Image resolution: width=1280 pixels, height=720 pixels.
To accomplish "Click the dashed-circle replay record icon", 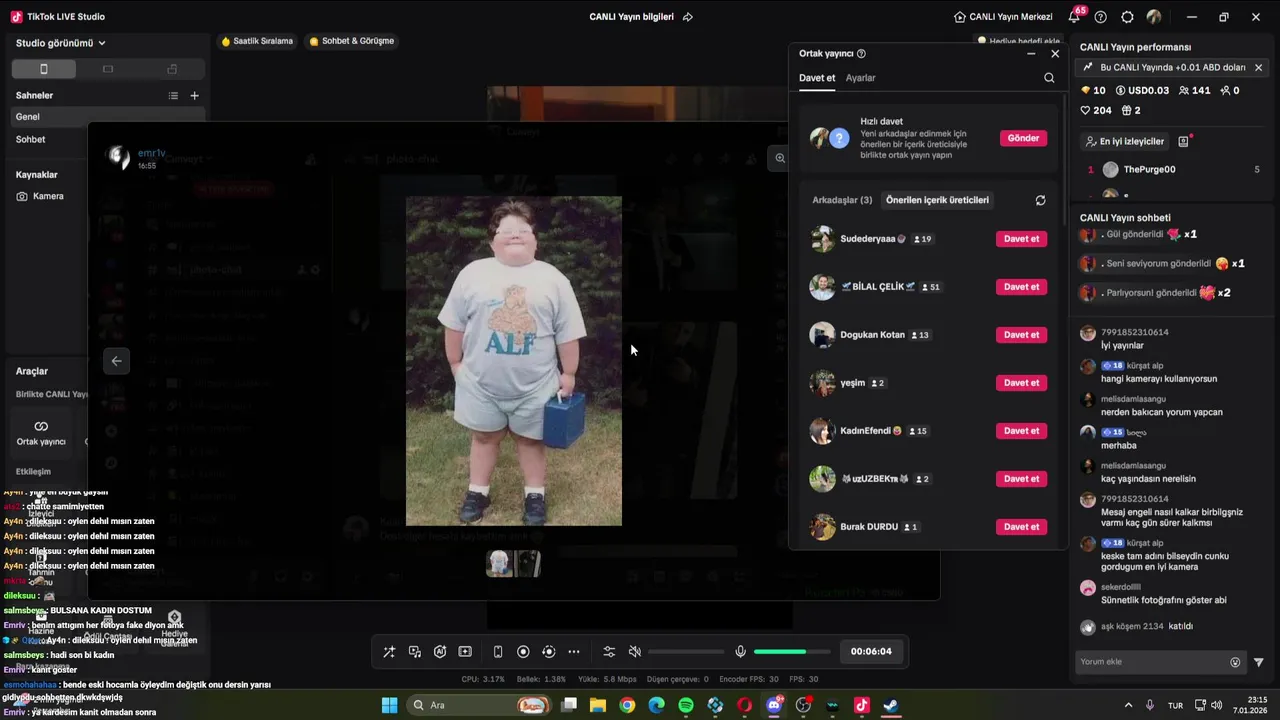I will point(548,652).
